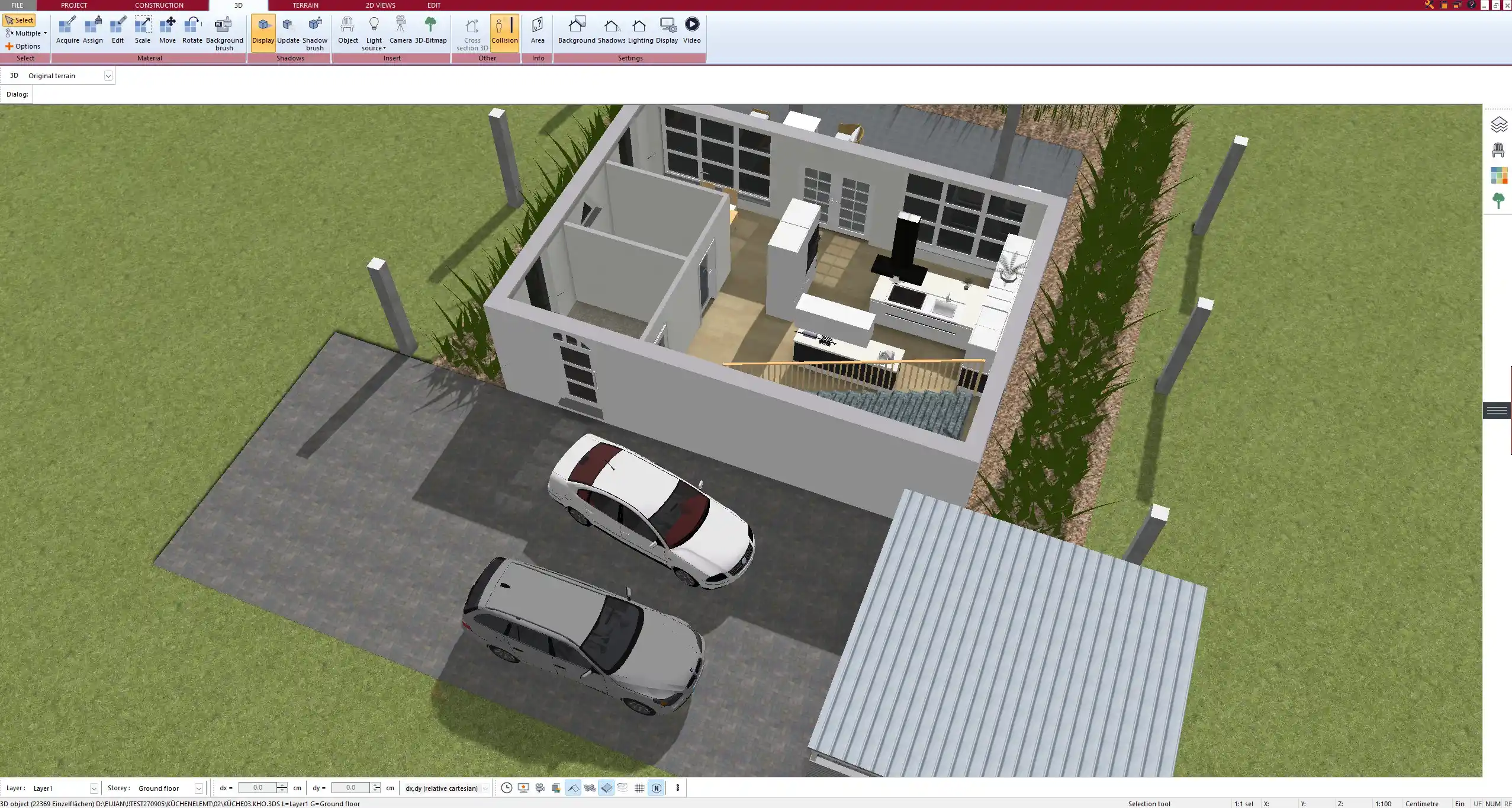
Task: Start the Video playback tool
Action: point(691,31)
